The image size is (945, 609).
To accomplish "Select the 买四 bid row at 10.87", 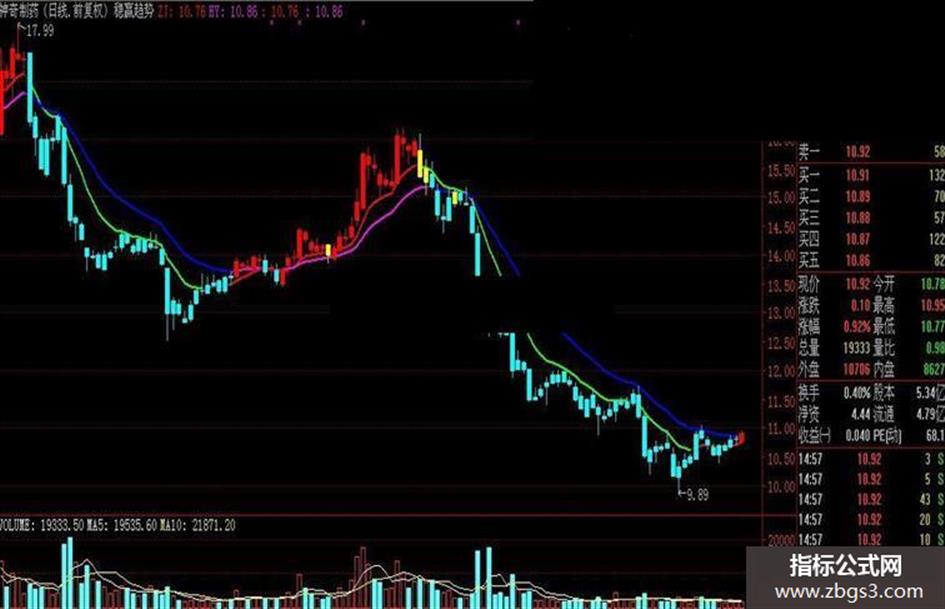I will pos(871,239).
